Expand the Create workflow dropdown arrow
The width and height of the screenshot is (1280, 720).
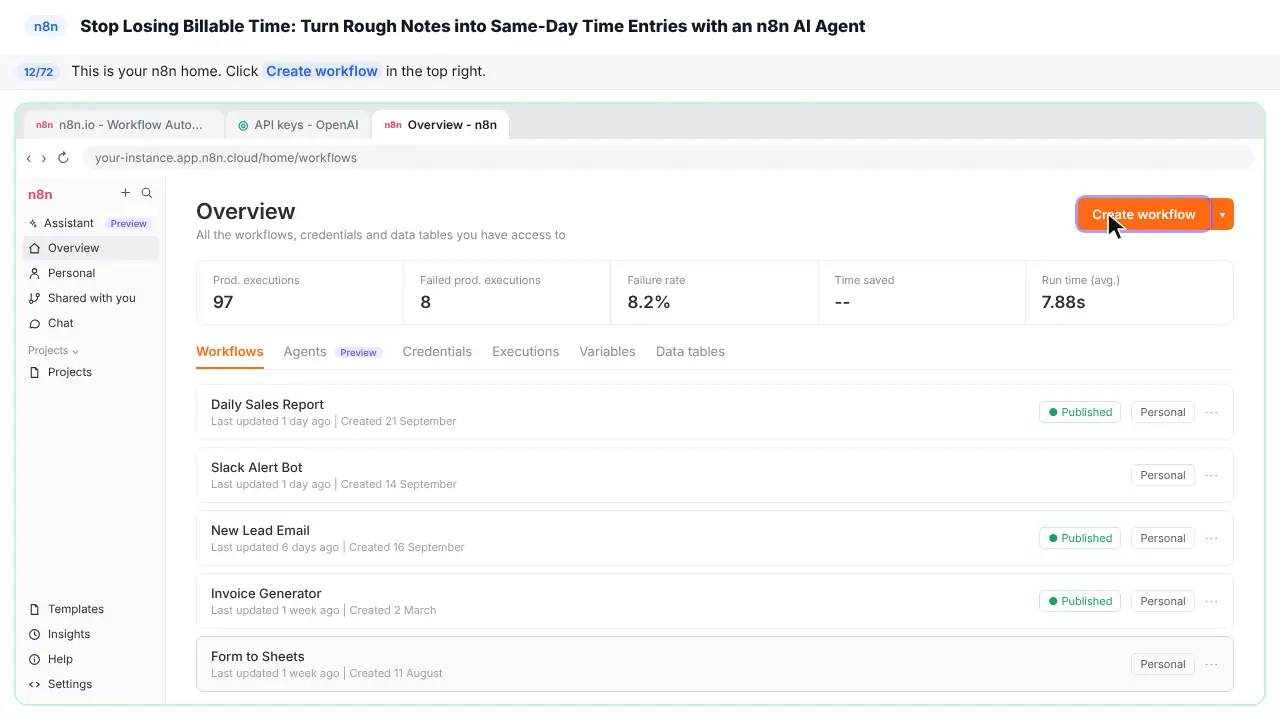1222,214
